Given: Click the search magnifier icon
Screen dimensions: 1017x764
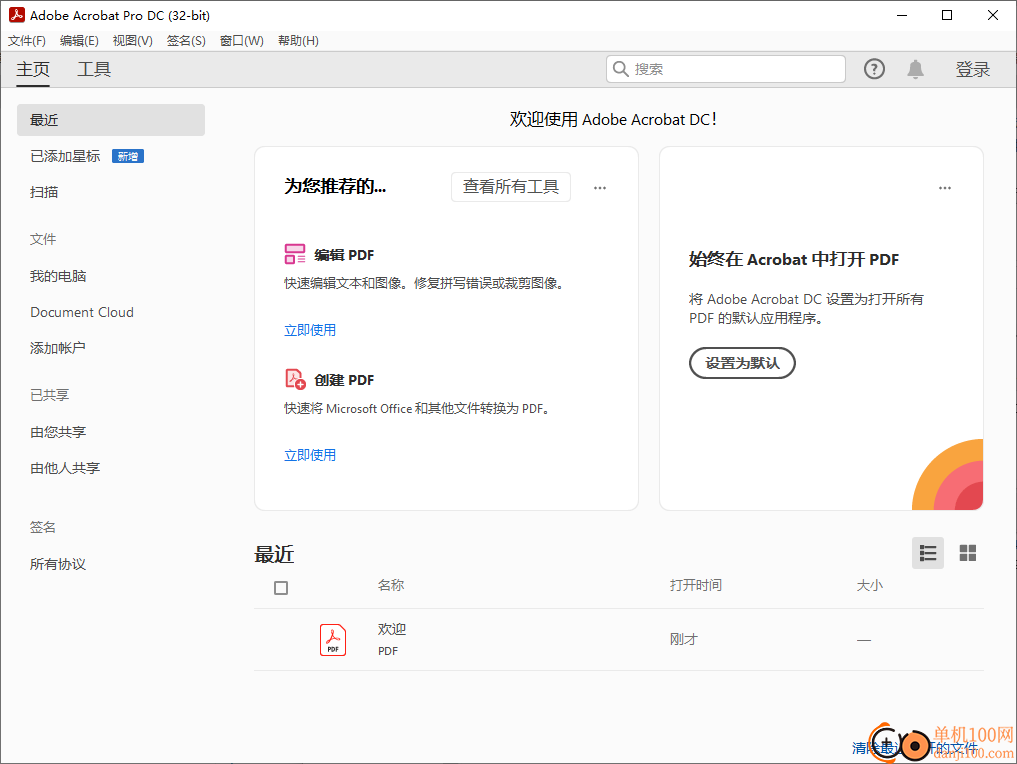Looking at the screenshot, I should 621,69.
